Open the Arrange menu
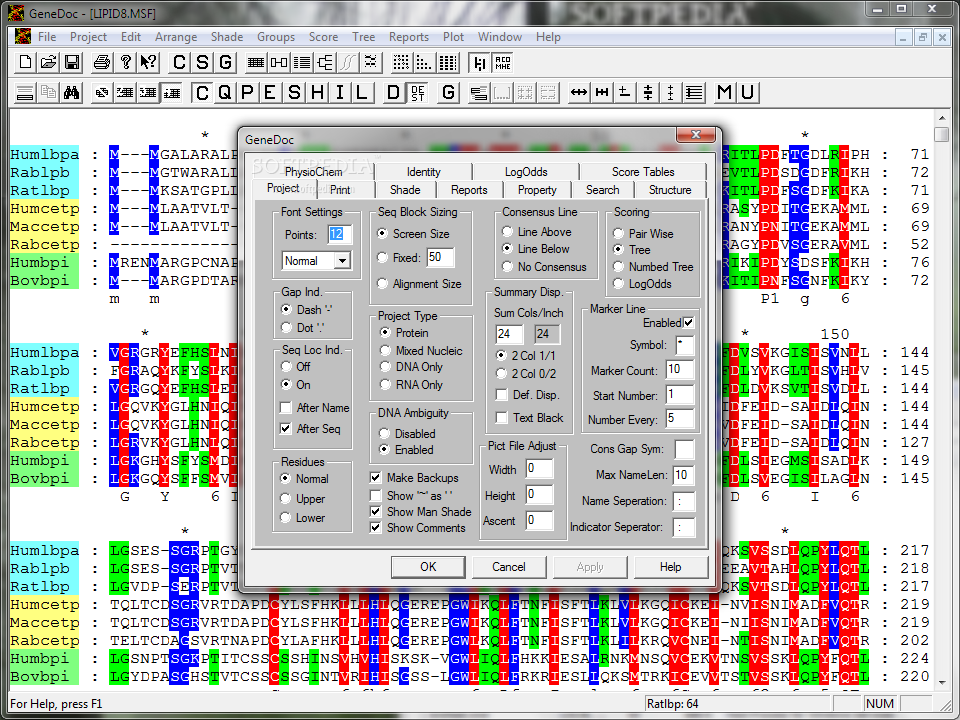The width and height of the screenshot is (960, 720). click(x=176, y=37)
